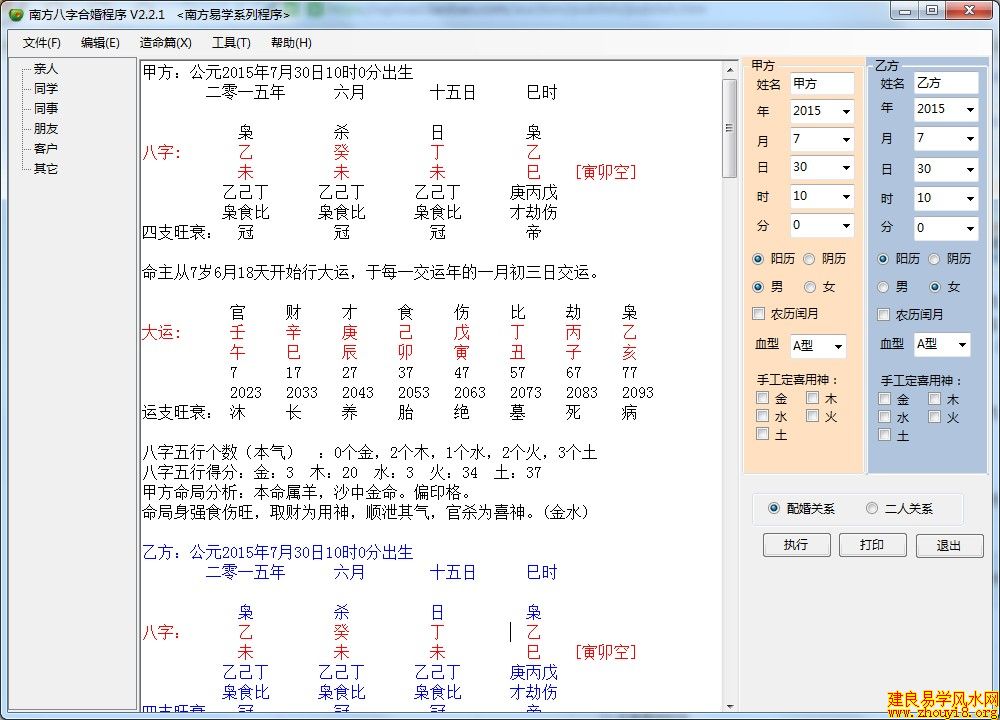Image resolution: width=1000 pixels, height=720 pixels.
Task: Check 金 element for 甲方
Action: (763, 399)
